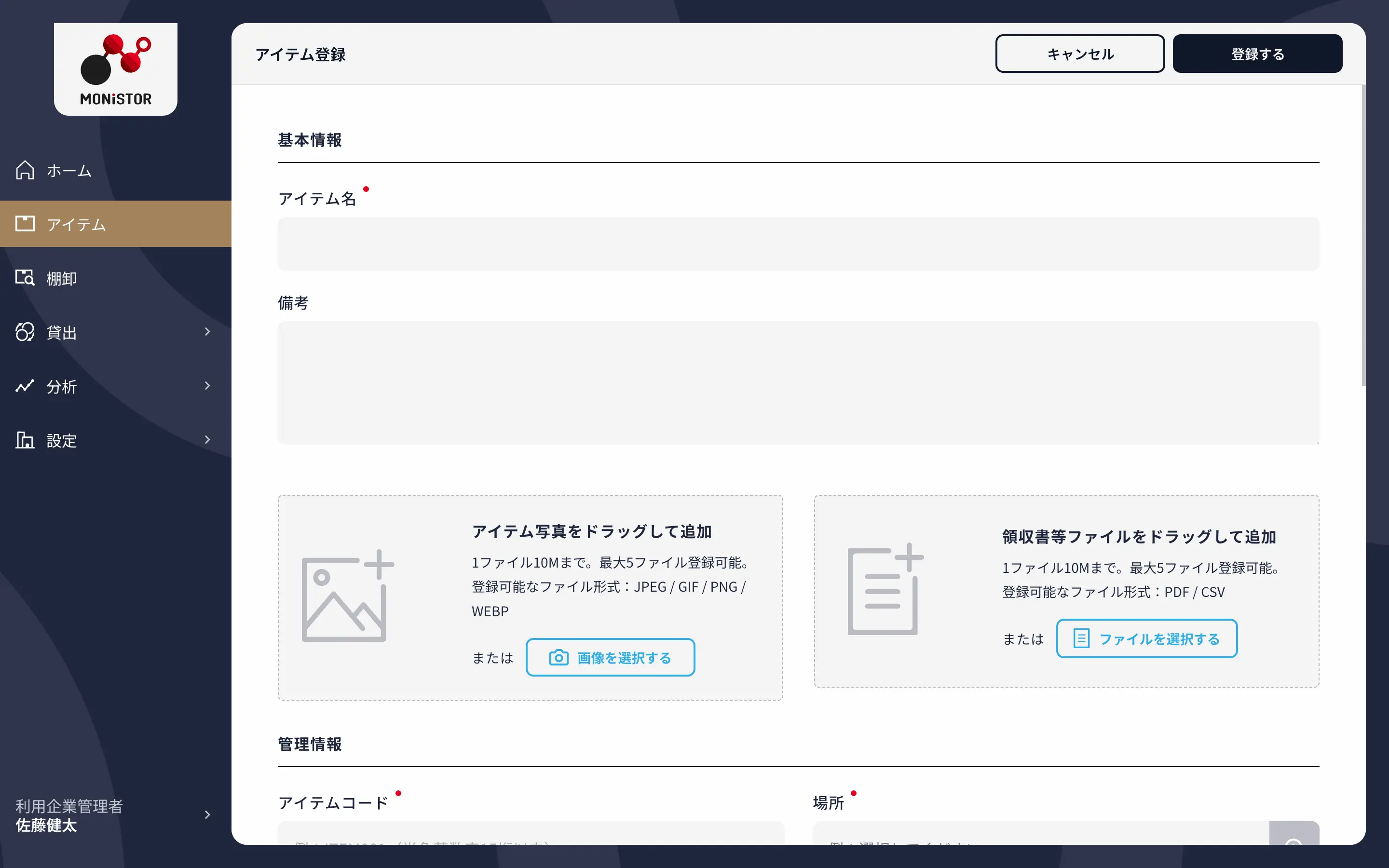The image size is (1389, 868).
Task: Click 領収書等ファイルをドラッグして追加 heading
Action: point(1139,537)
